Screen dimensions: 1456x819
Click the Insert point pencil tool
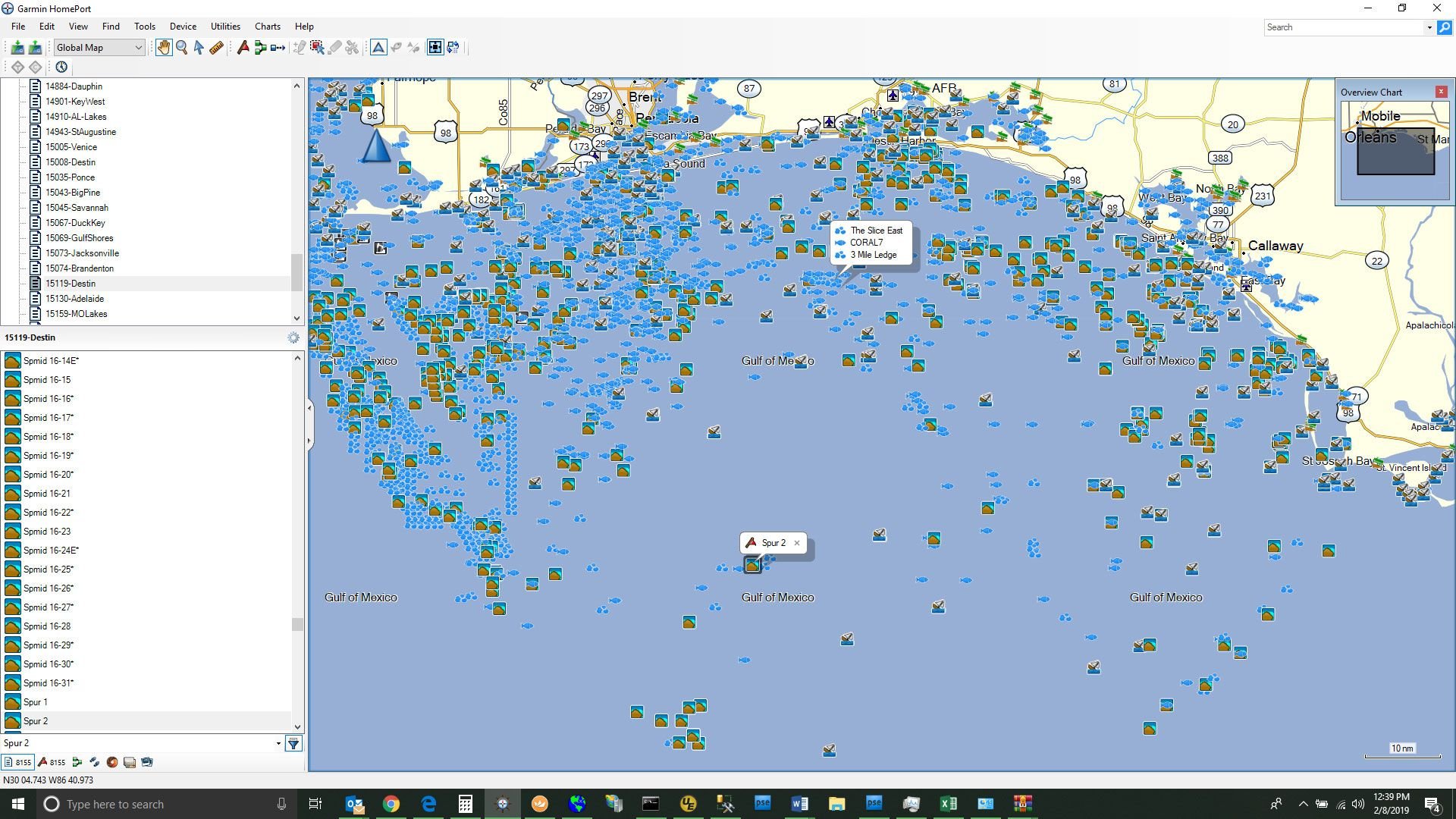(x=300, y=48)
